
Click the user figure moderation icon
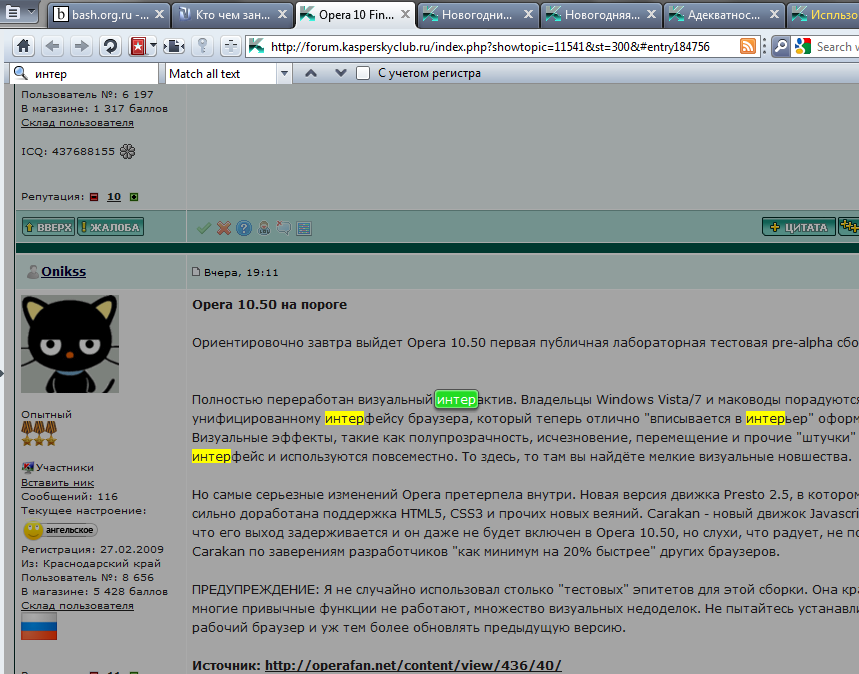click(264, 228)
